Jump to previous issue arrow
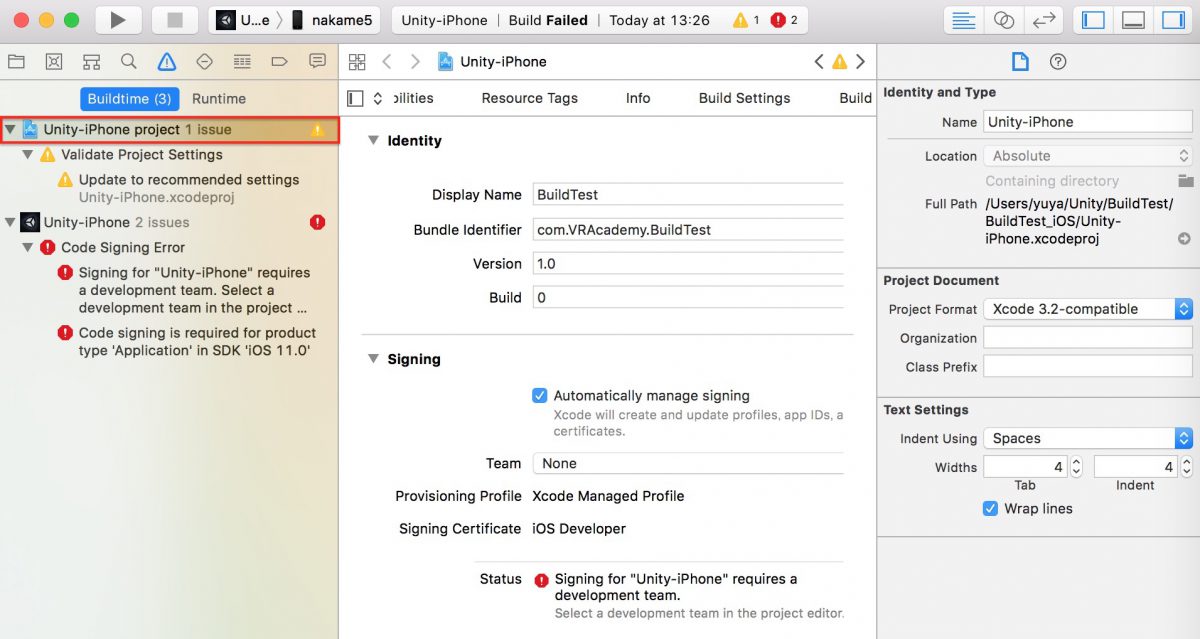Viewport: 1200px width, 639px height. [x=819, y=62]
